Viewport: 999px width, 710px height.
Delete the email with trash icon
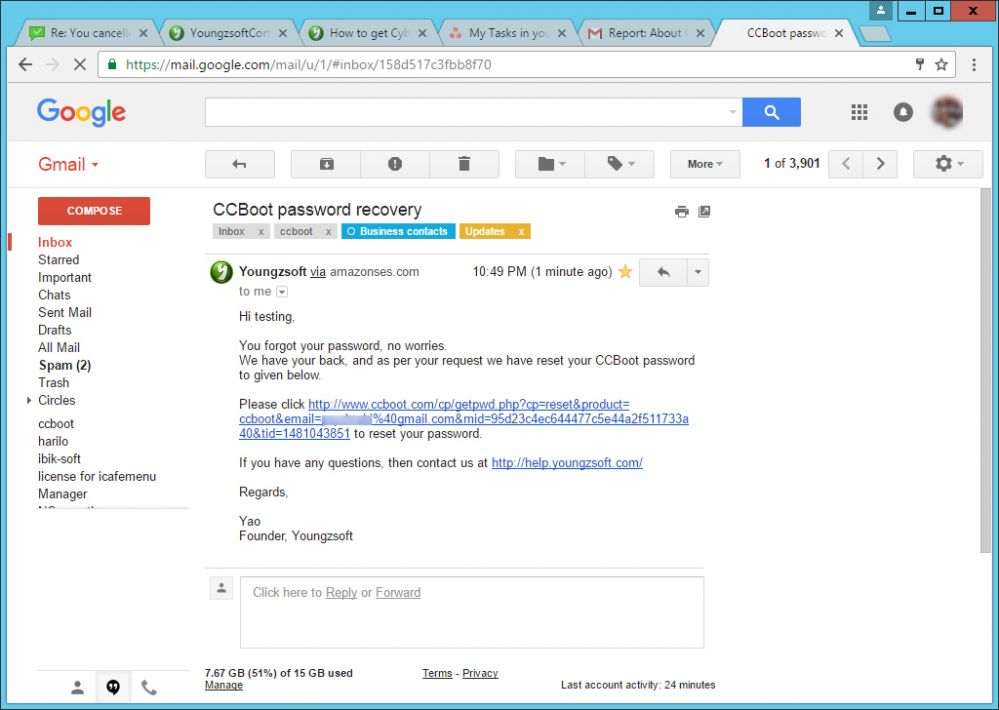click(464, 164)
